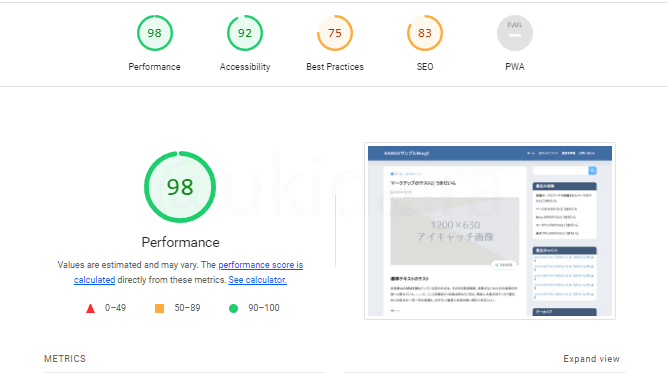Select the SEO 83 score gauge
The height and width of the screenshot is (376, 668).
point(425,33)
